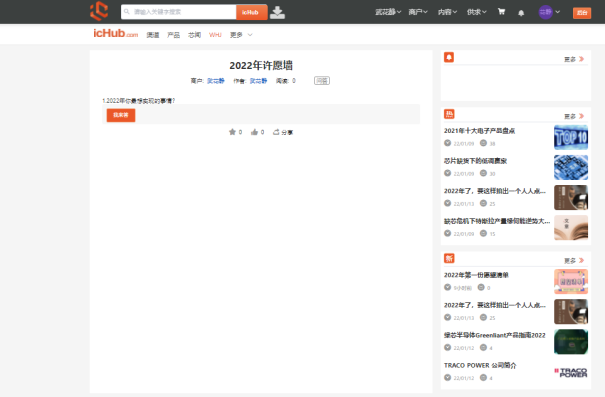This screenshot has height=397, width=605.
Task: Click the icHub.com logo in the sub navigation
Action: pyautogui.click(x=115, y=34)
